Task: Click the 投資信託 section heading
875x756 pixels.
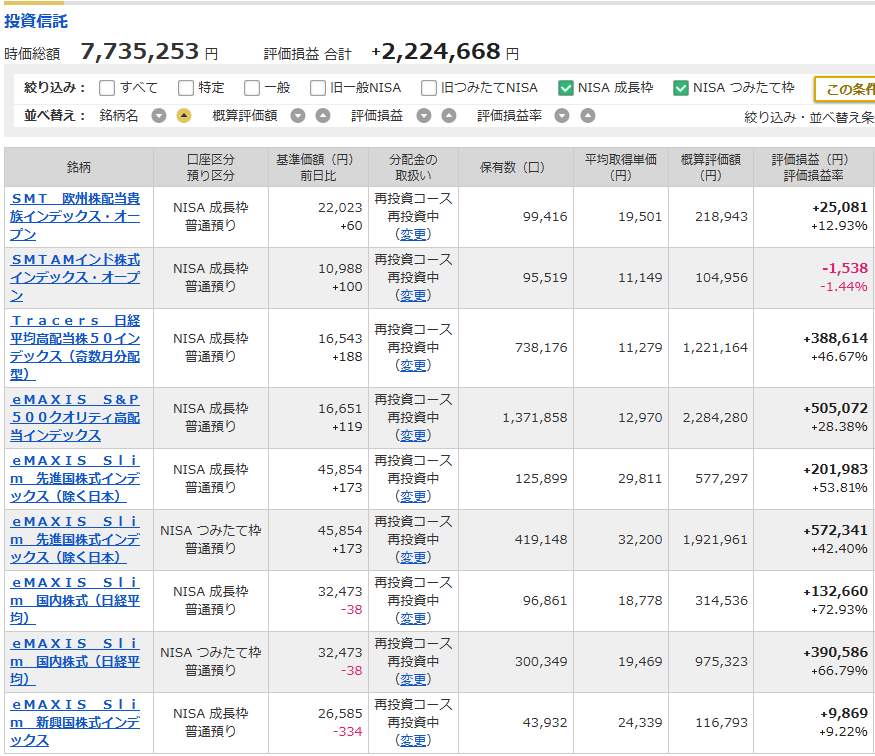Action: pos(36,21)
